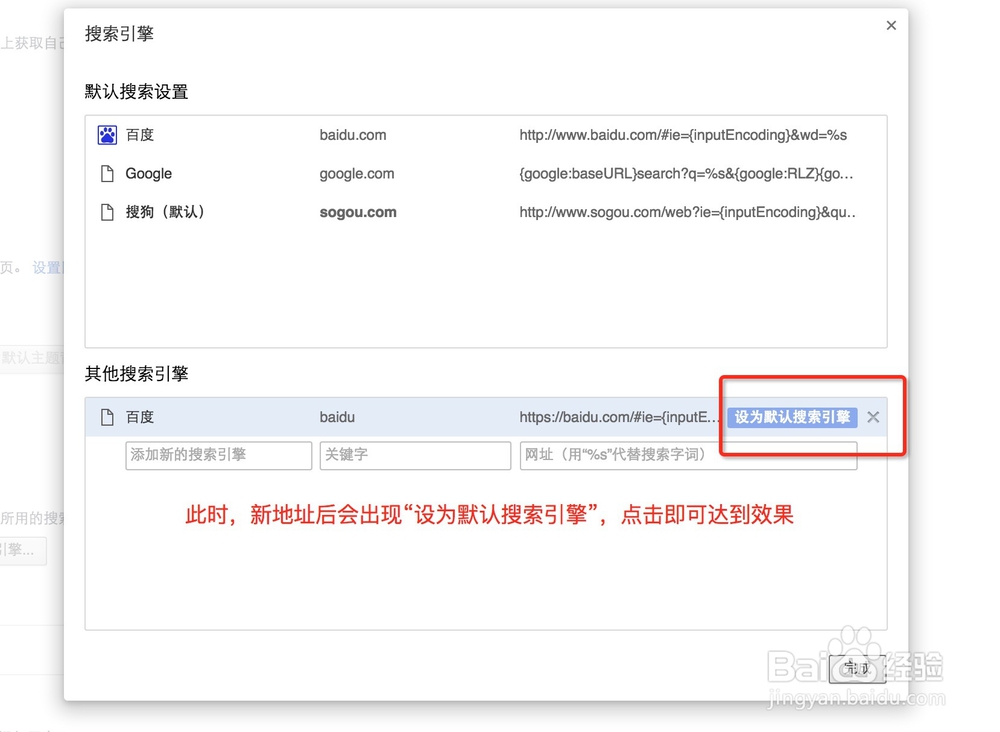Click the {google:baseURL}search URL cell
The height and width of the screenshot is (732, 1000).
[686, 173]
